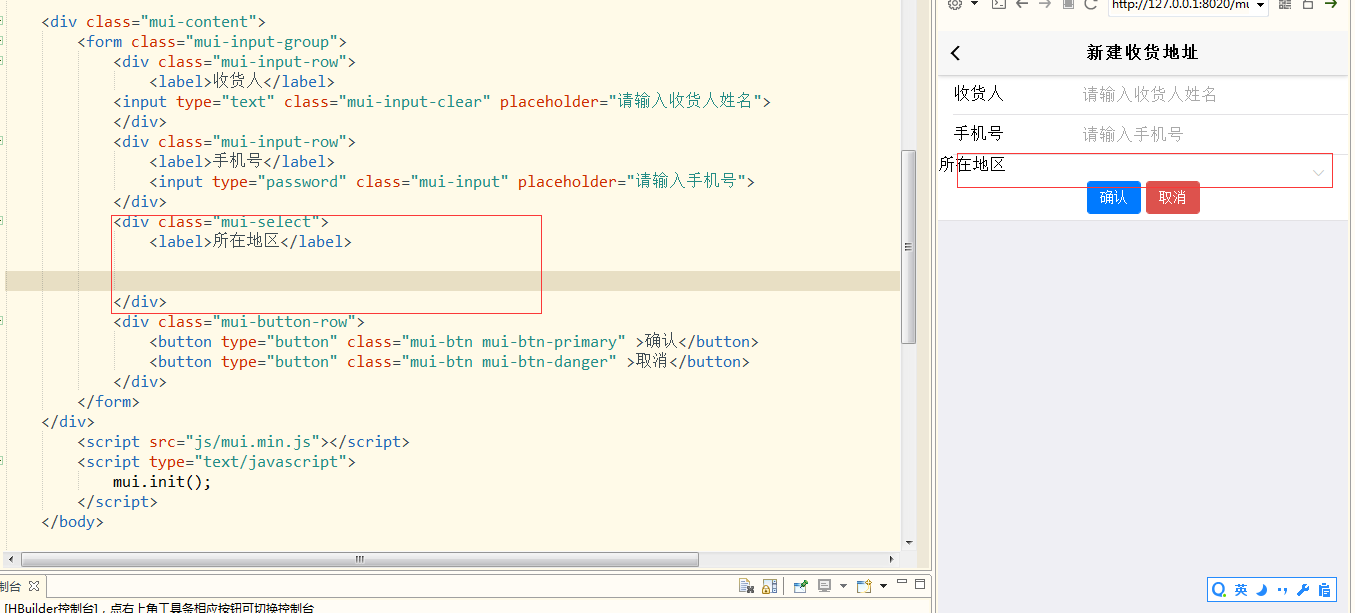Click the blue 确认 button
Viewport: 1355px width, 613px height.
1113,197
